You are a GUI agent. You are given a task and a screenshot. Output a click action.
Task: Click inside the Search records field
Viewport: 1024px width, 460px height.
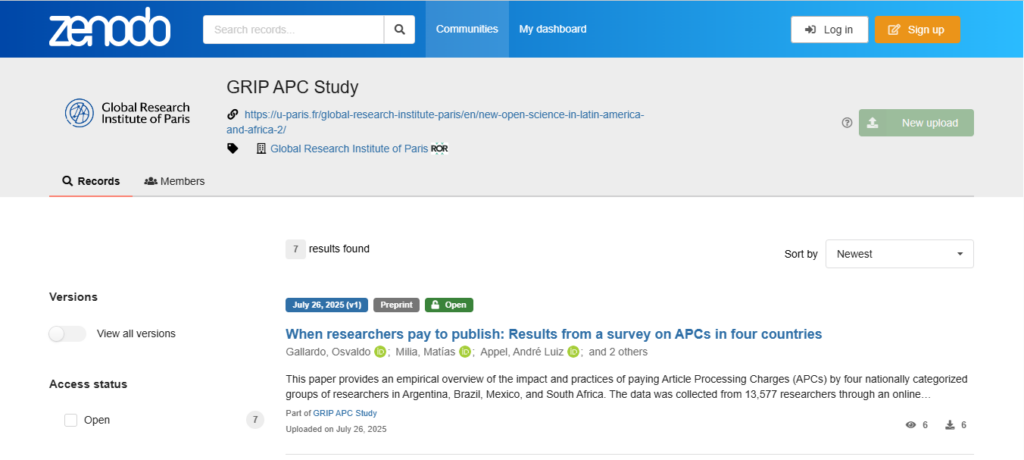(x=293, y=29)
